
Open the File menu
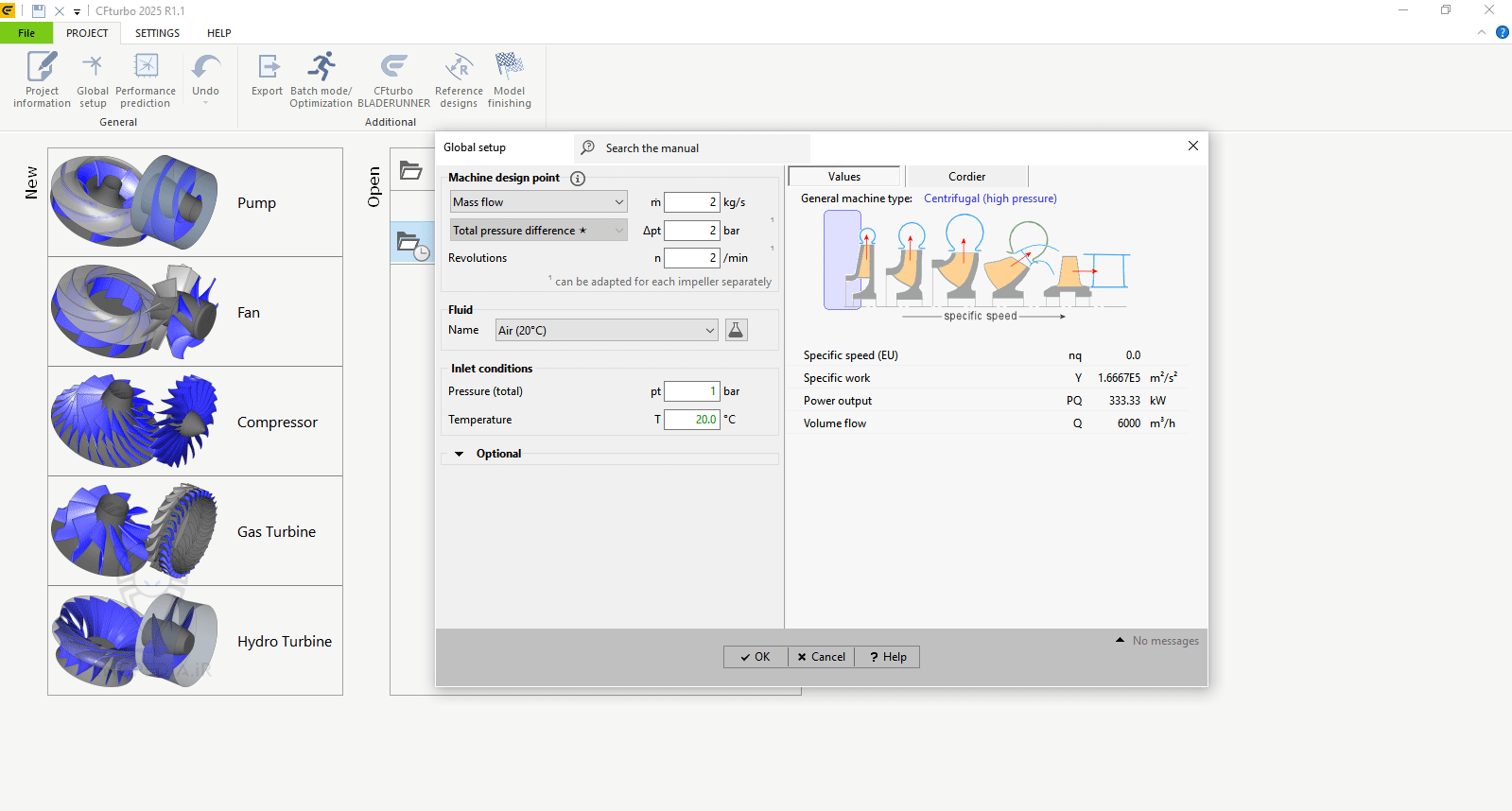(26, 33)
